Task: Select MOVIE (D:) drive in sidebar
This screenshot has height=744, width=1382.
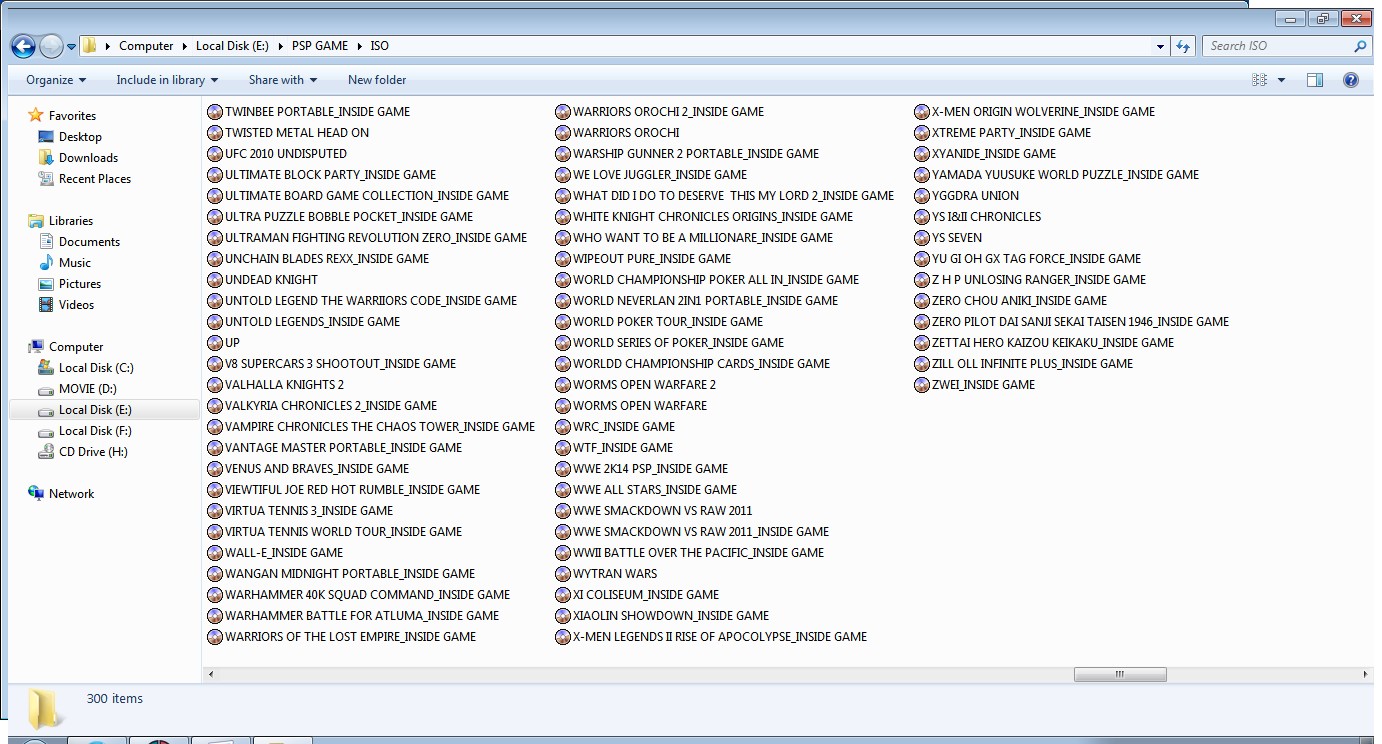Action: tap(88, 389)
